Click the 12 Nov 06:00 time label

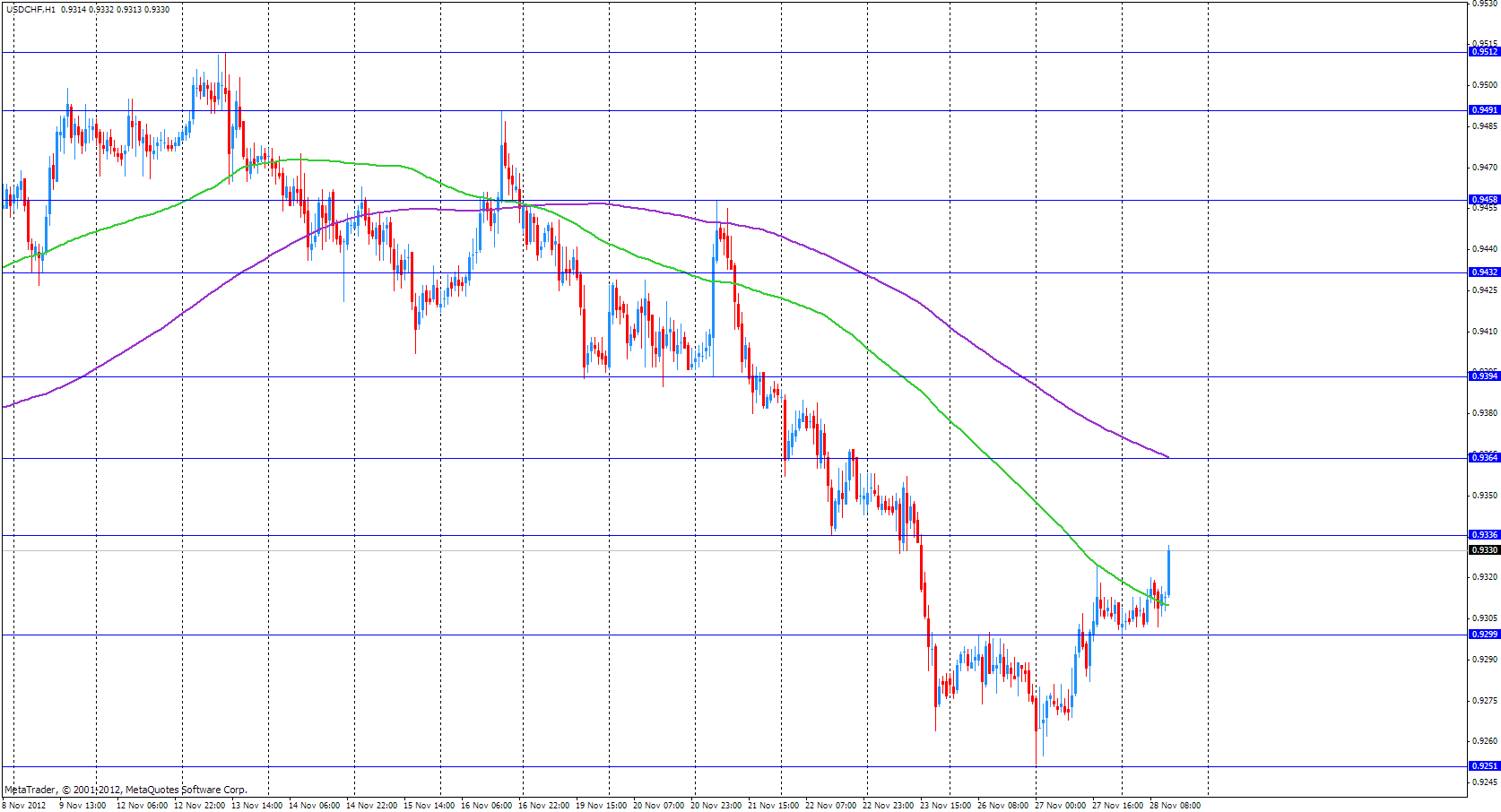pos(141,806)
